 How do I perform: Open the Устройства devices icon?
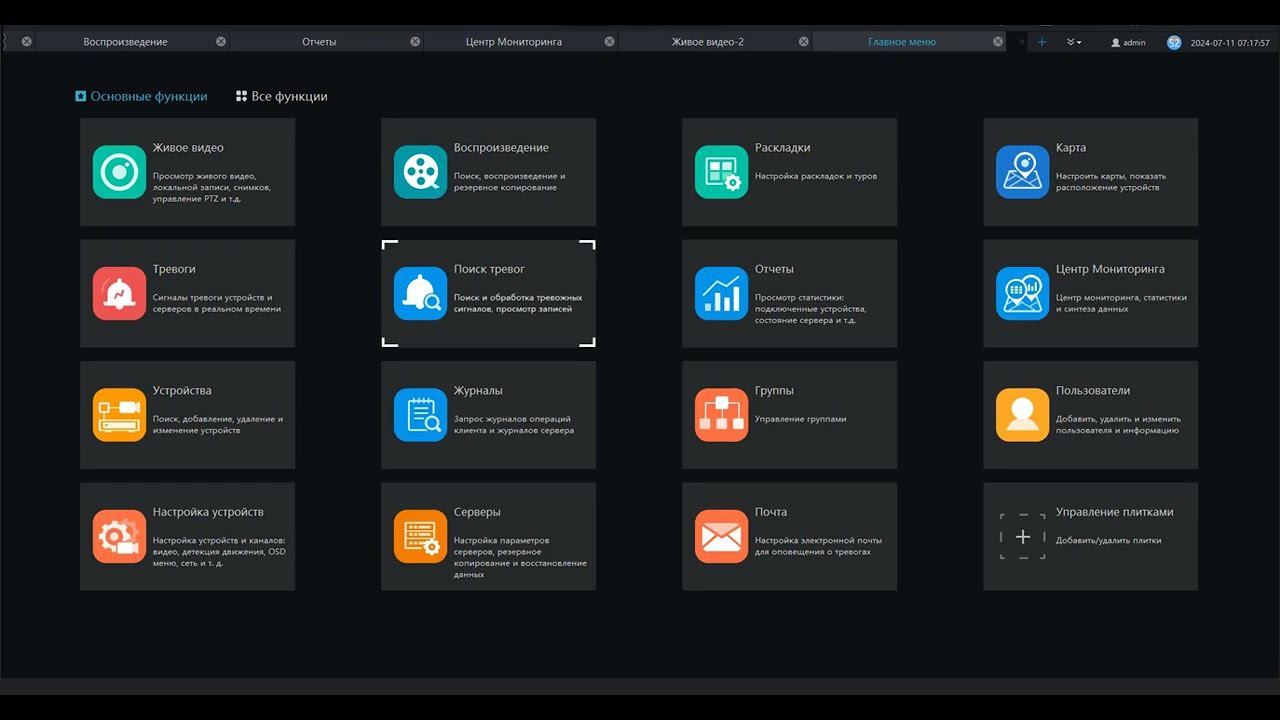(119, 415)
